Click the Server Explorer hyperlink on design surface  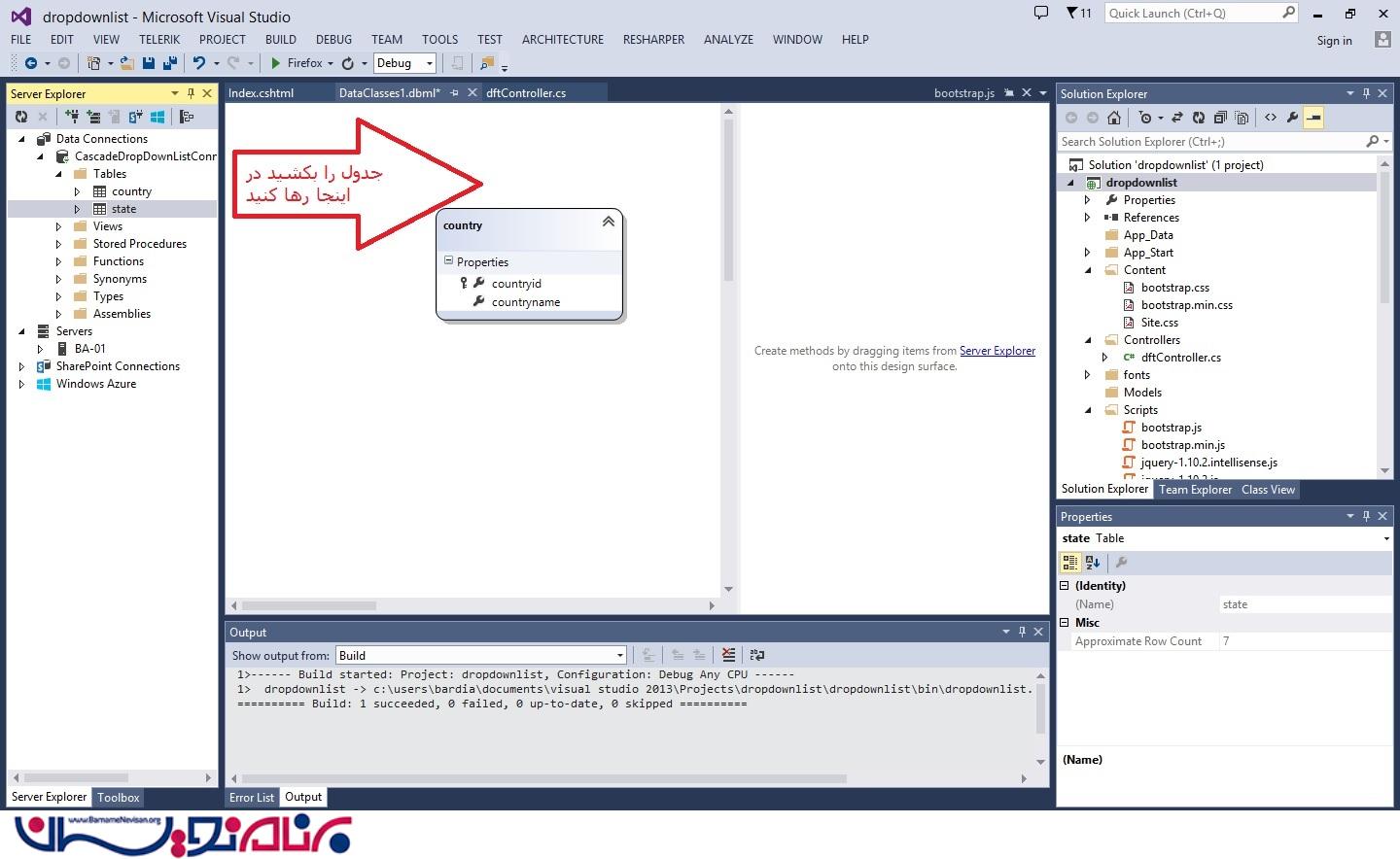pyautogui.click(x=997, y=351)
